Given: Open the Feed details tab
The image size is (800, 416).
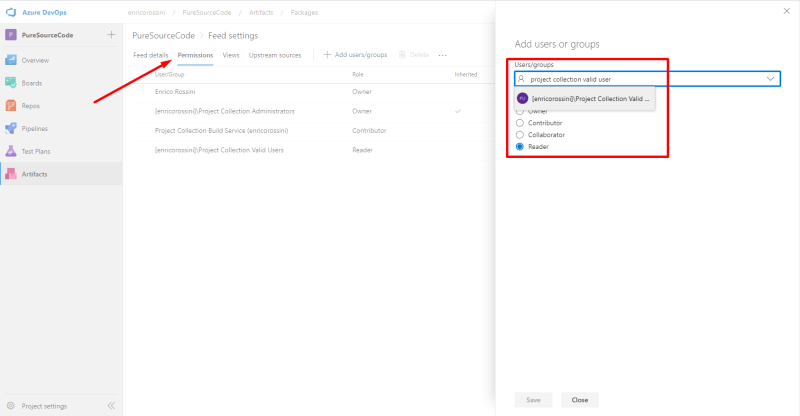Looking at the screenshot, I should click(x=151, y=55).
